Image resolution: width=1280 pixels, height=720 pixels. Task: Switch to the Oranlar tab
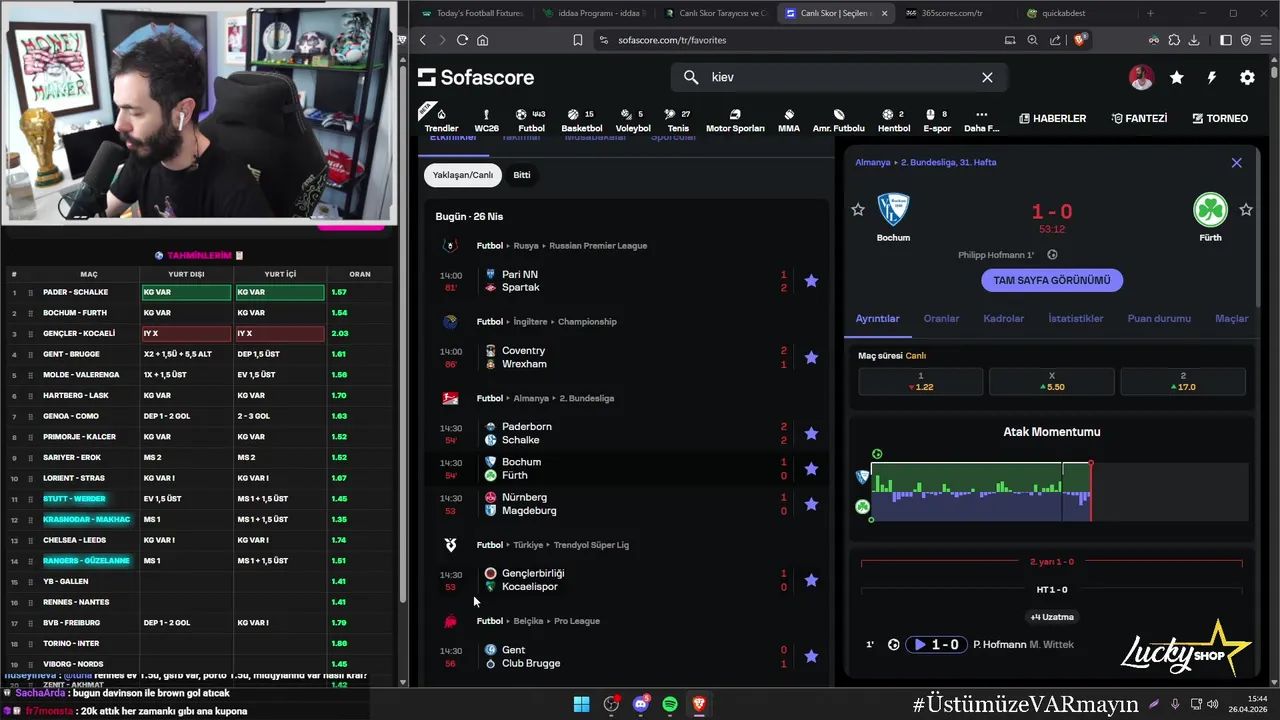[941, 318]
